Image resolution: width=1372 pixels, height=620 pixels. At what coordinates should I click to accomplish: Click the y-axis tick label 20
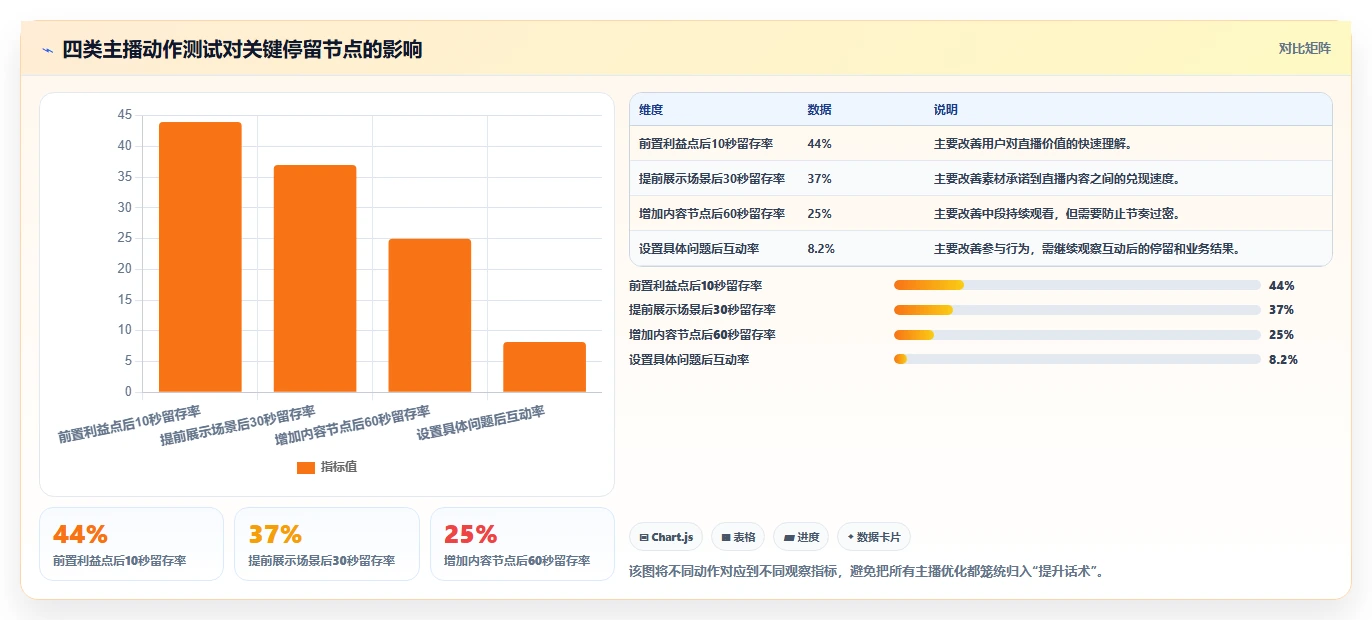(125, 268)
